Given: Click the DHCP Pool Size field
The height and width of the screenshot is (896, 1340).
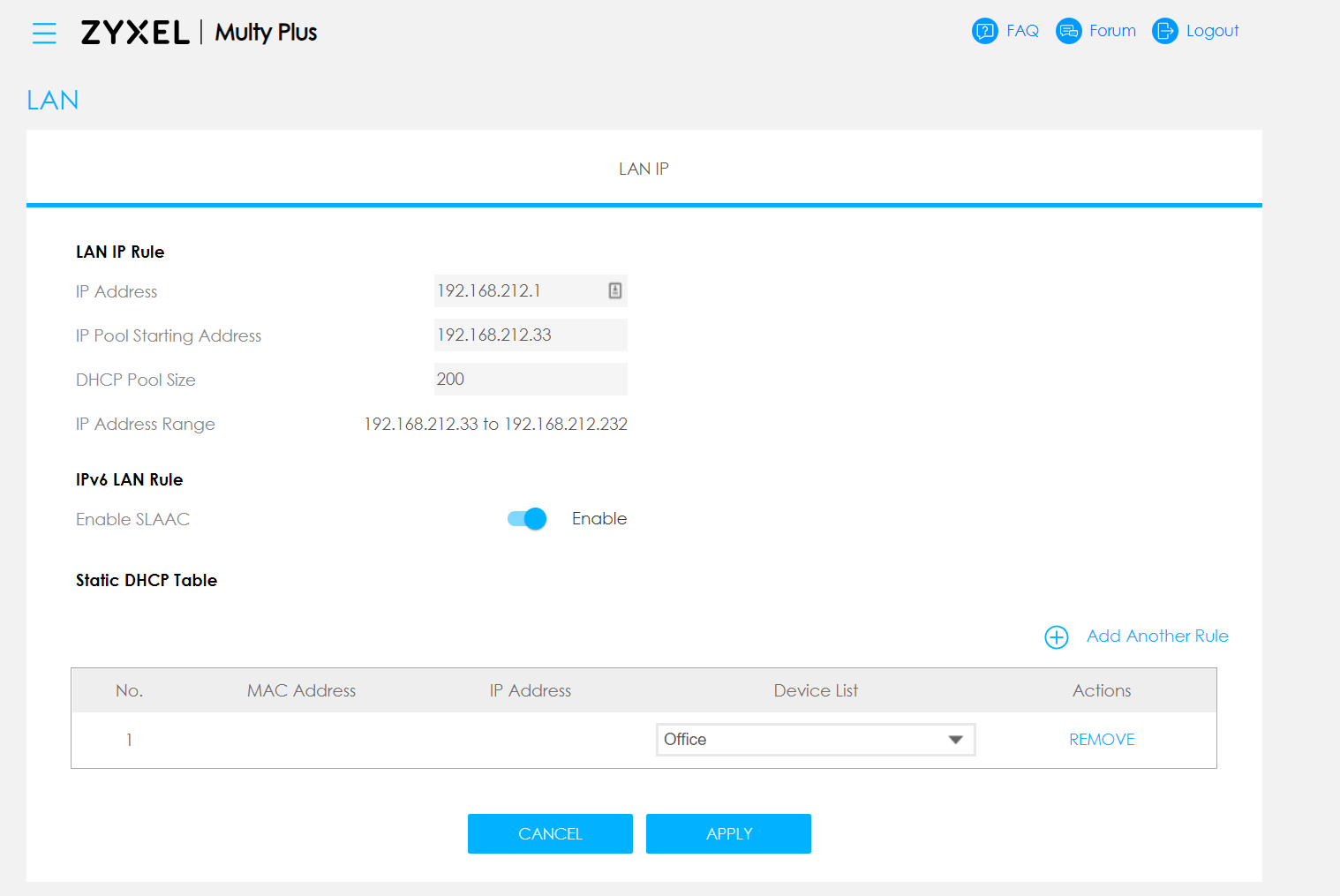Looking at the screenshot, I should point(530,380).
